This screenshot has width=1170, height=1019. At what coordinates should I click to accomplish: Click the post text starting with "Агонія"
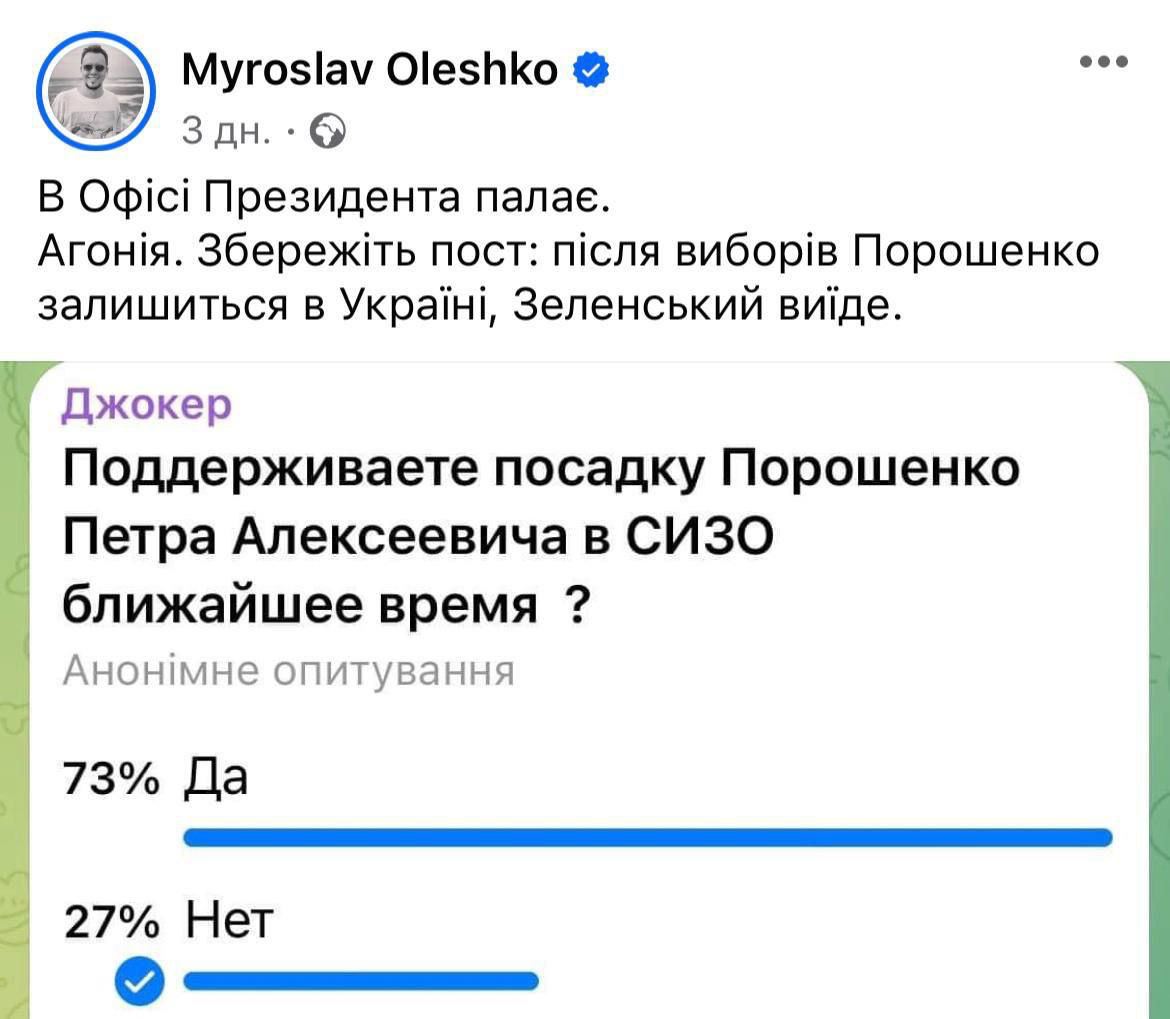coord(568,277)
